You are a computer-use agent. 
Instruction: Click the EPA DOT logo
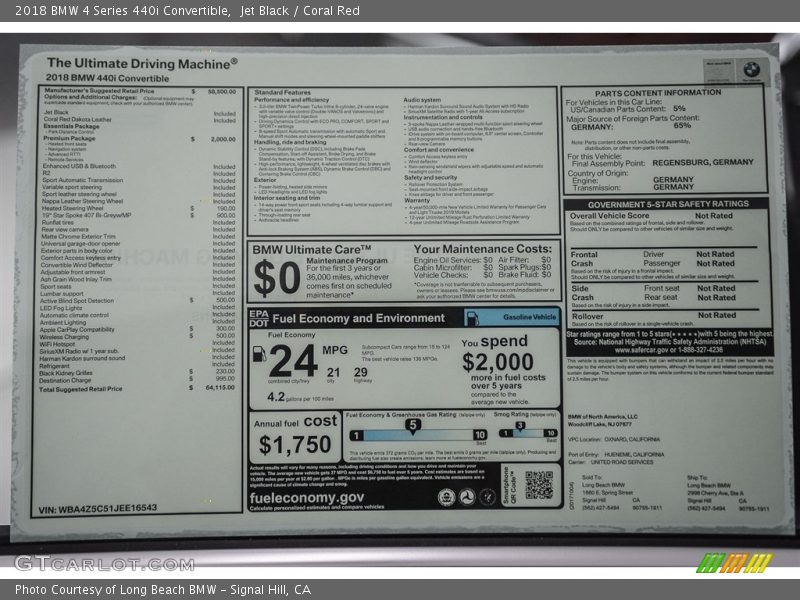pos(258,317)
